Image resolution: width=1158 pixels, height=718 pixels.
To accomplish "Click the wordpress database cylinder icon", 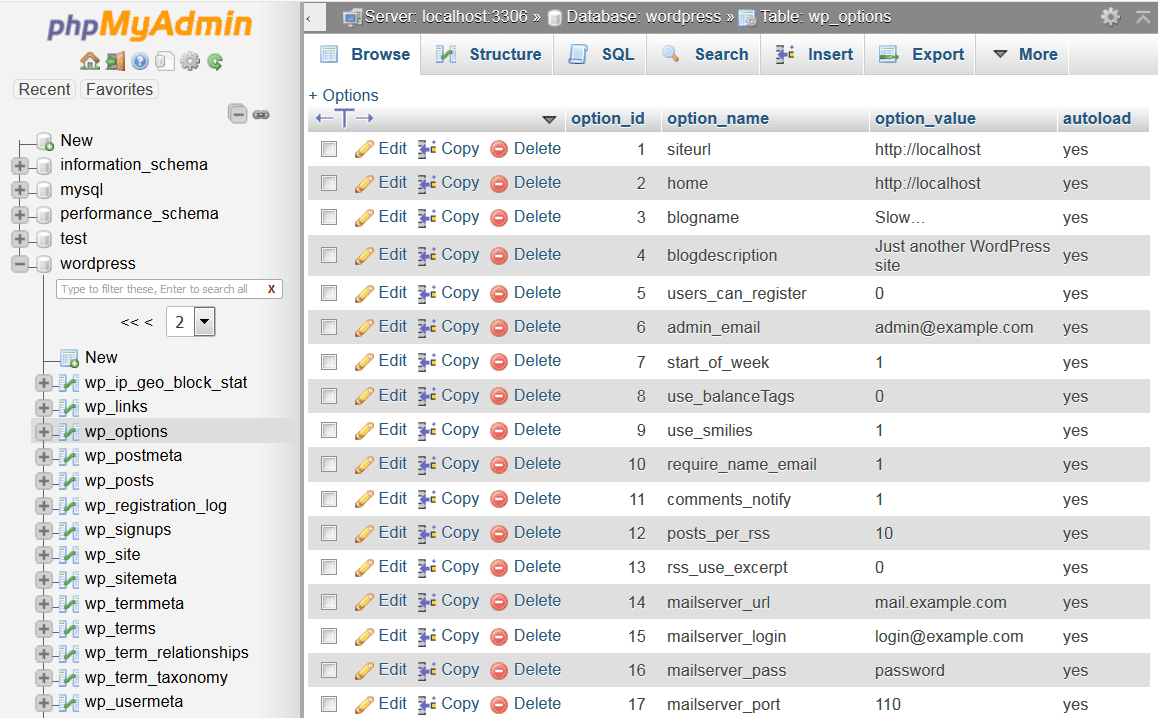I will (x=44, y=264).
